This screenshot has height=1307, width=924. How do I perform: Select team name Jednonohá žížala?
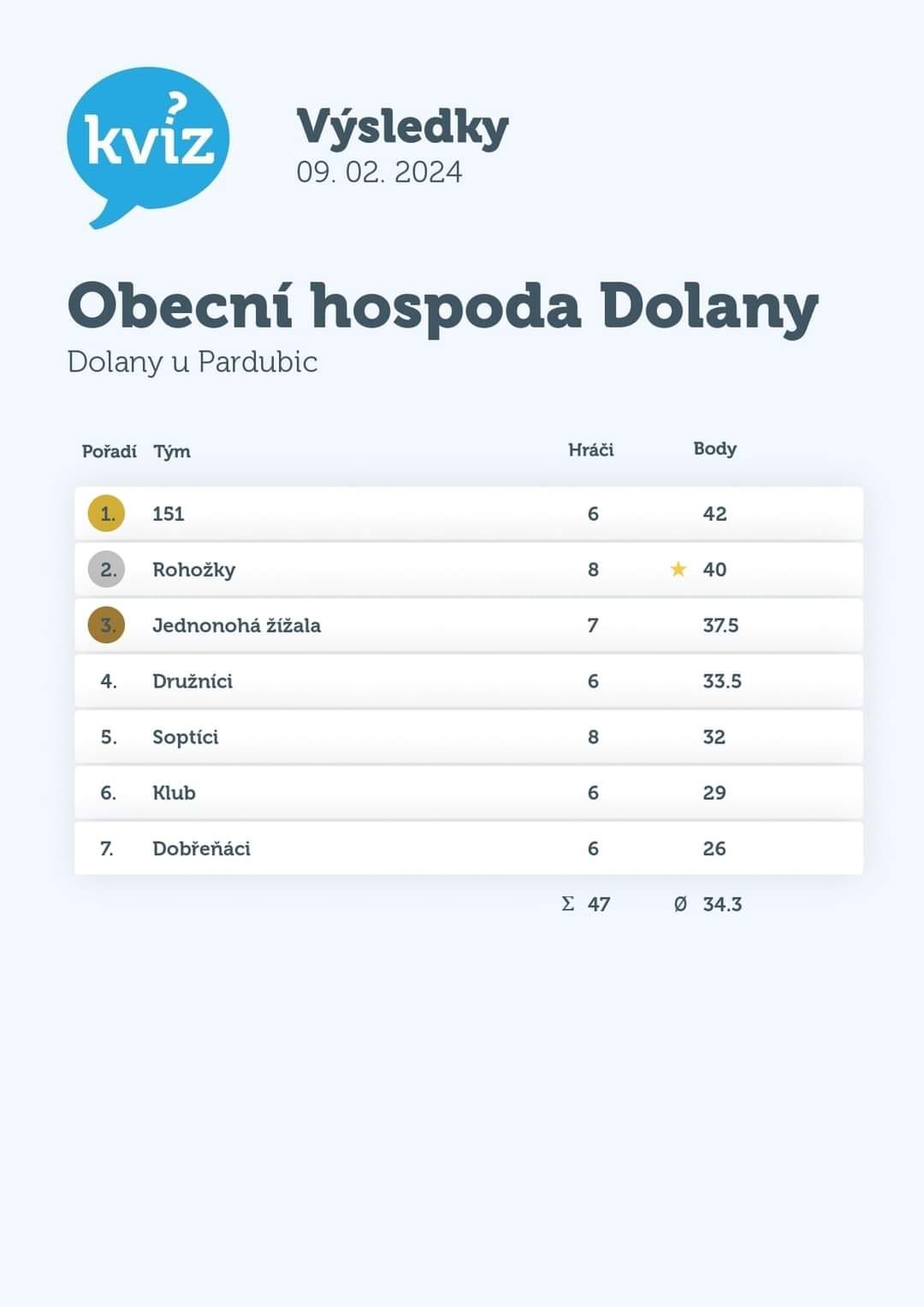(x=236, y=625)
